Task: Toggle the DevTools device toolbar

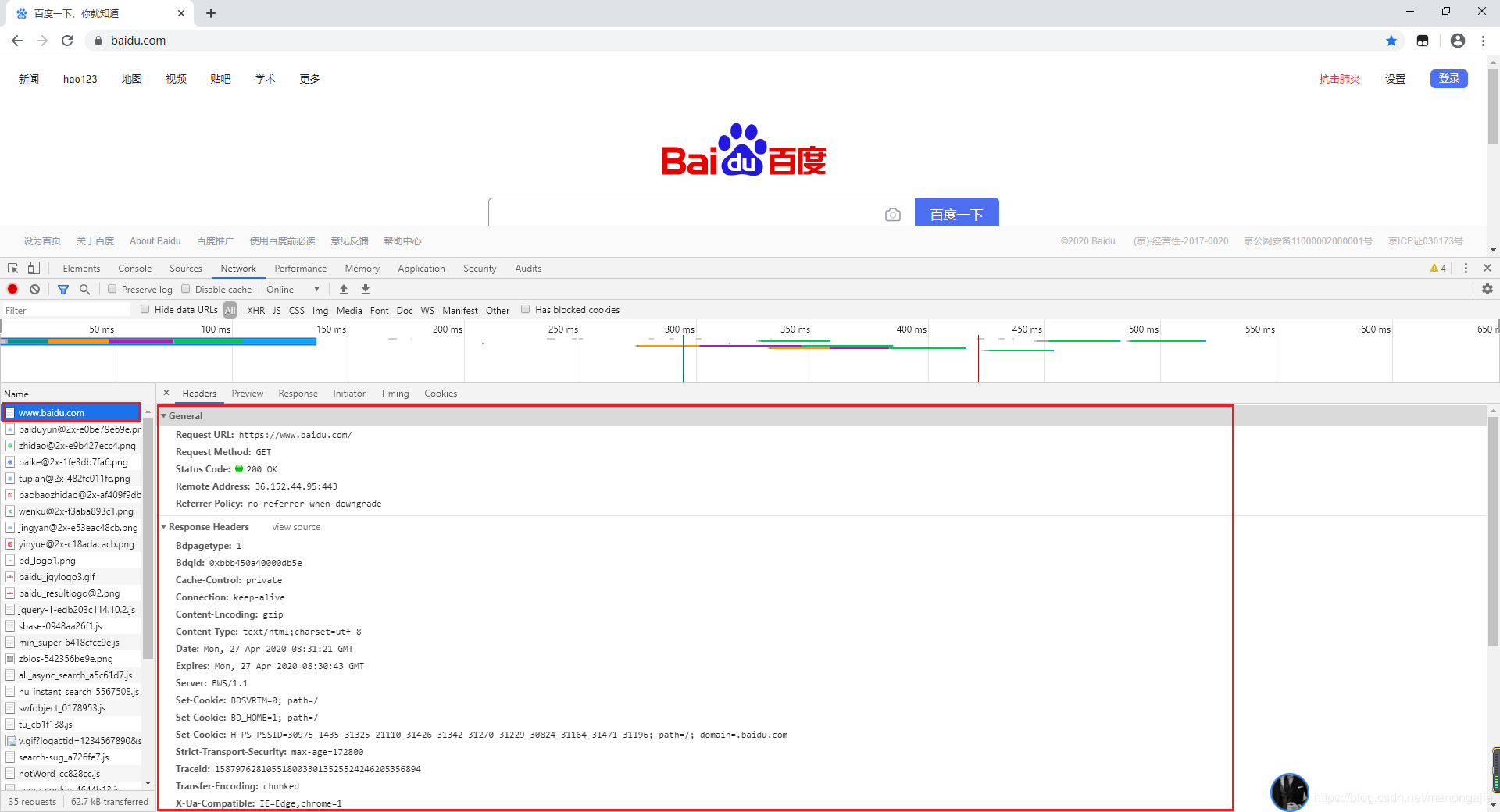Action: (34, 268)
